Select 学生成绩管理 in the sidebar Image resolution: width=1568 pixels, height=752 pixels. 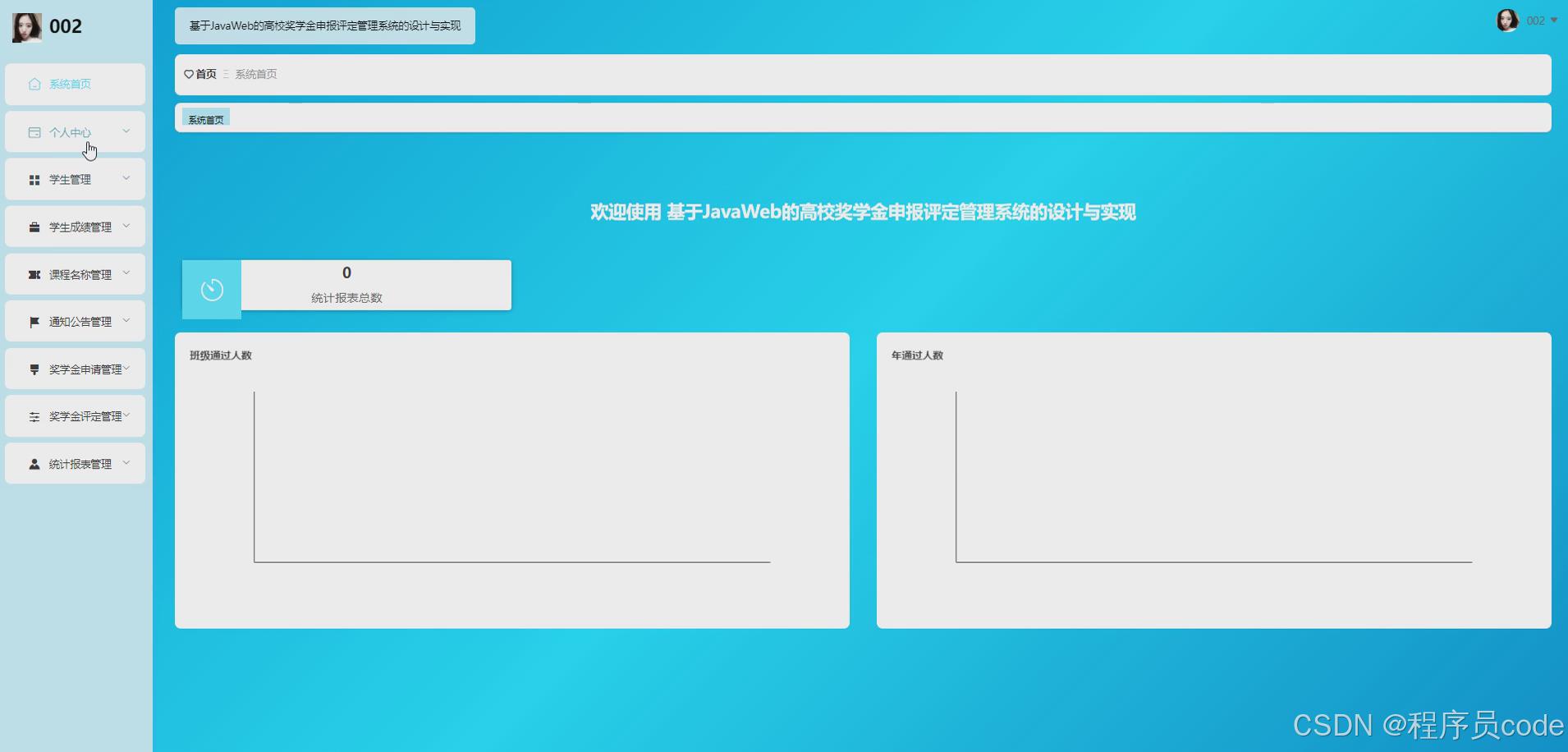pos(75,227)
